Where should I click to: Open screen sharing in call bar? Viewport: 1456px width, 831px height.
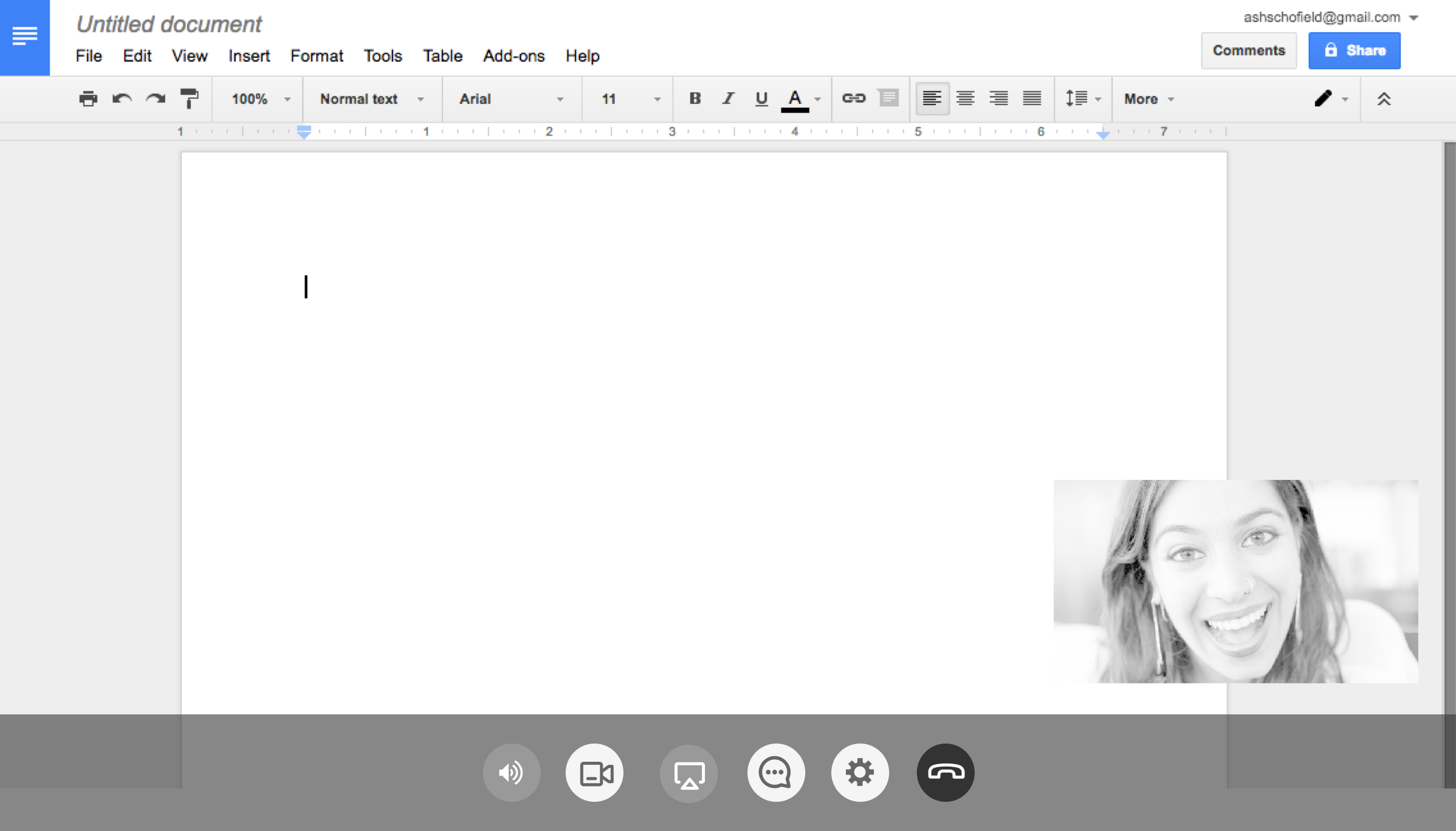689,773
